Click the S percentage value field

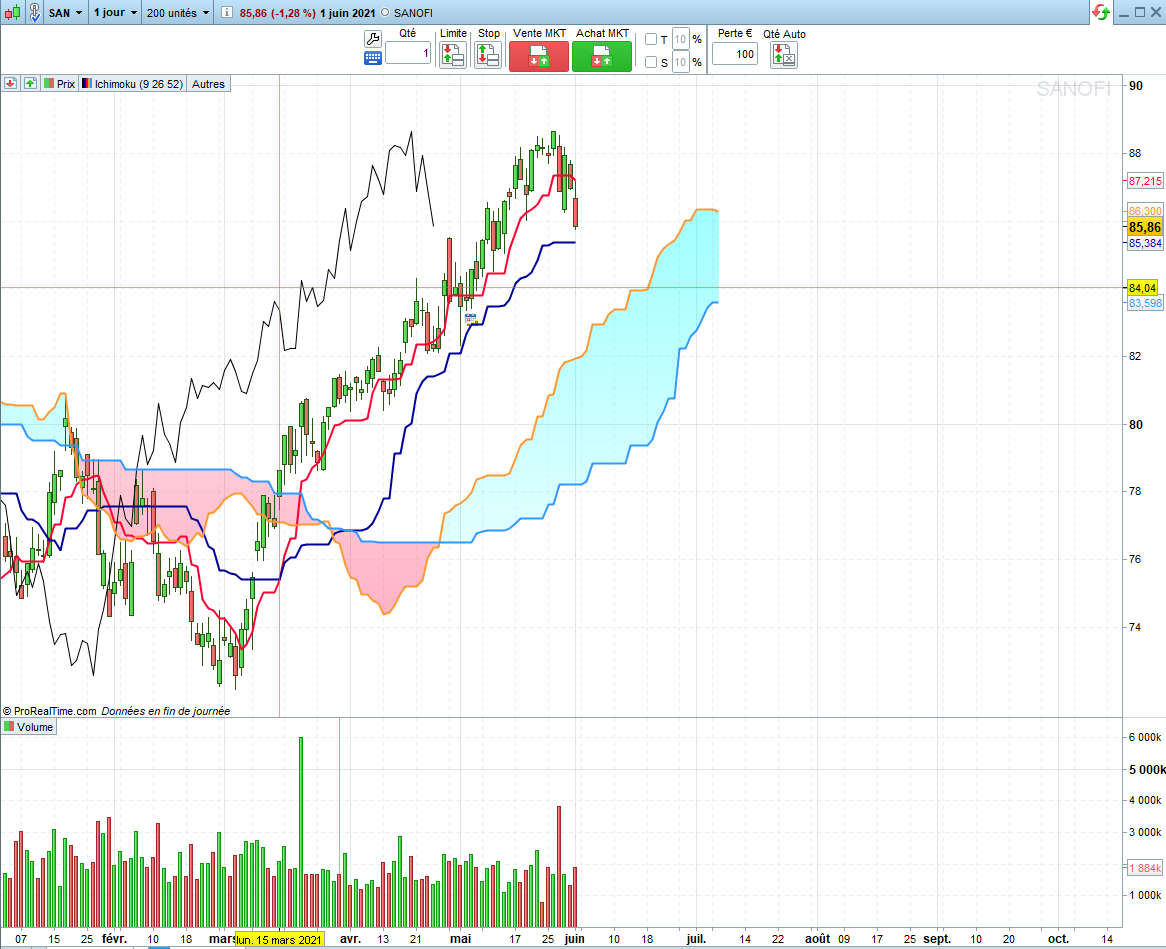[x=680, y=62]
